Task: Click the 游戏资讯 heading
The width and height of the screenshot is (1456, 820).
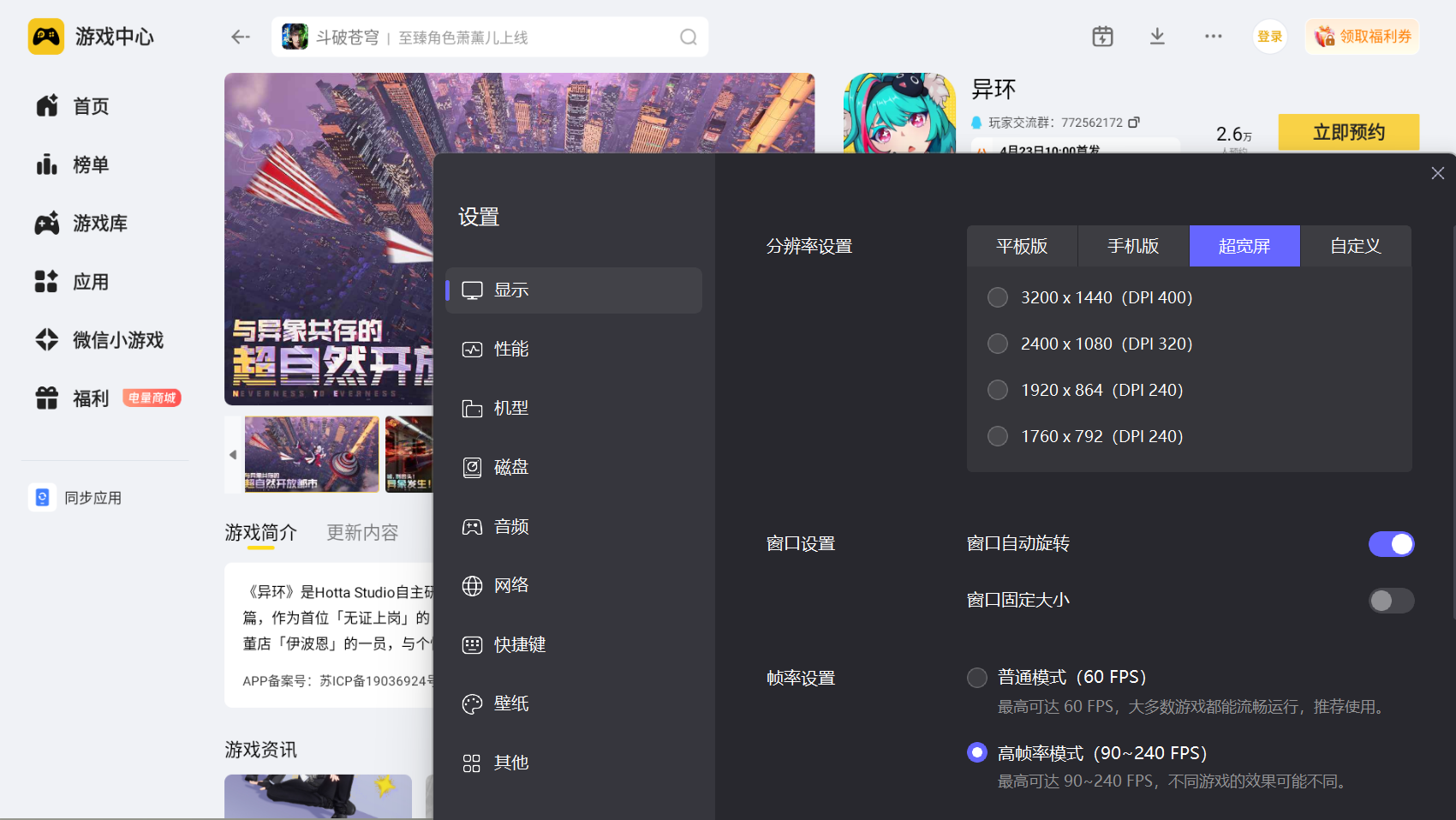Action: tap(261, 750)
